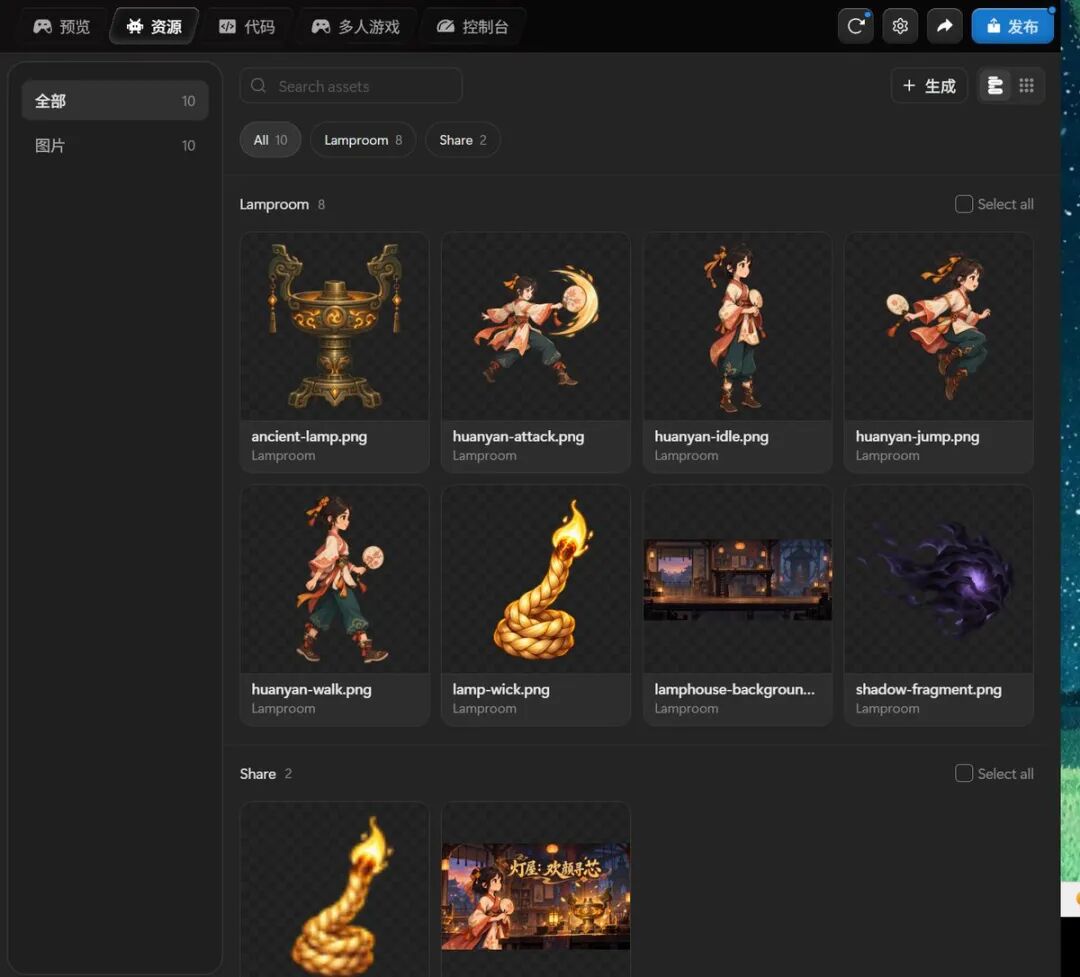Open the wick rope image under Share
This screenshot has height=977, width=1080.
point(334,889)
